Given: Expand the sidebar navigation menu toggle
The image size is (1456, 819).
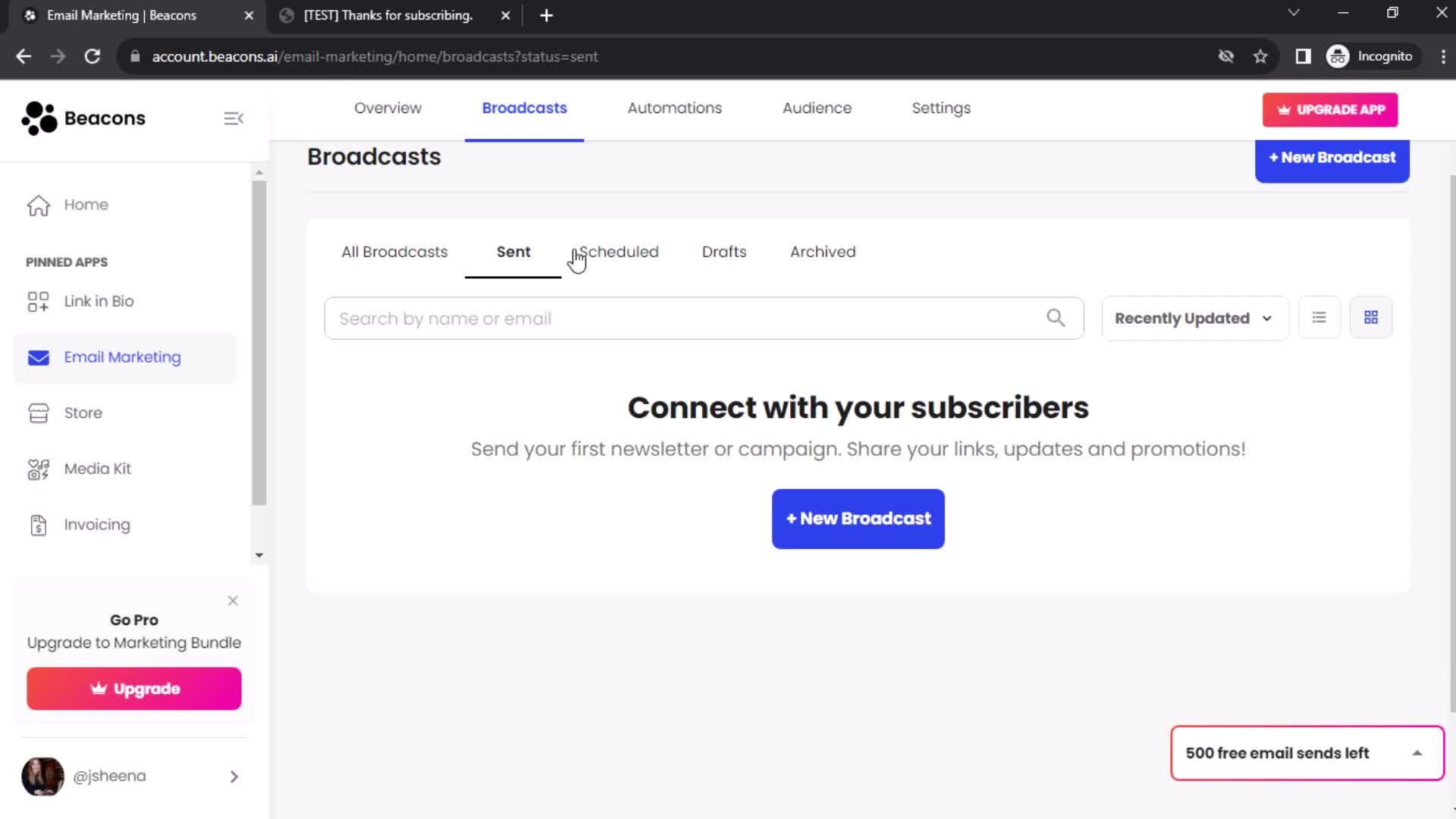Looking at the screenshot, I should pyautogui.click(x=233, y=118).
